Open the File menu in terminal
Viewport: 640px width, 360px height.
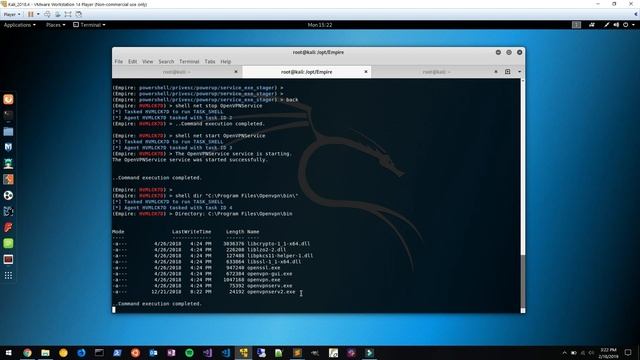119,61
